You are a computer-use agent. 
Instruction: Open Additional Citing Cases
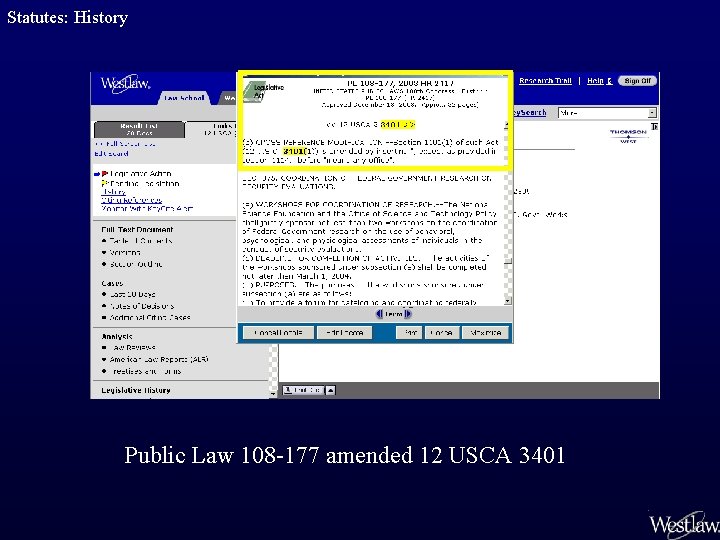150,317
